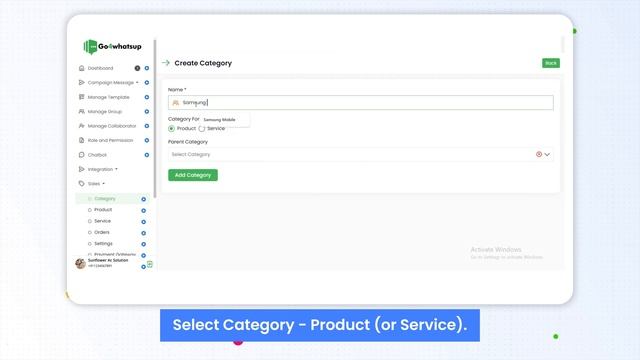640x360 pixels.
Task: Click the blue circle icon beside Role and Permission
Action: pos(147,140)
